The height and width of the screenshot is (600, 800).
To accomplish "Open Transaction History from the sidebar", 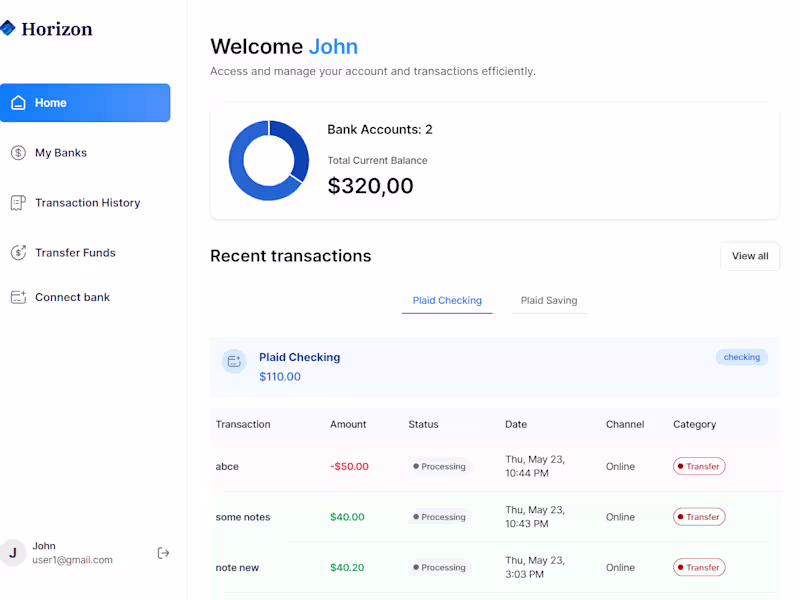I will [x=88, y=202].
